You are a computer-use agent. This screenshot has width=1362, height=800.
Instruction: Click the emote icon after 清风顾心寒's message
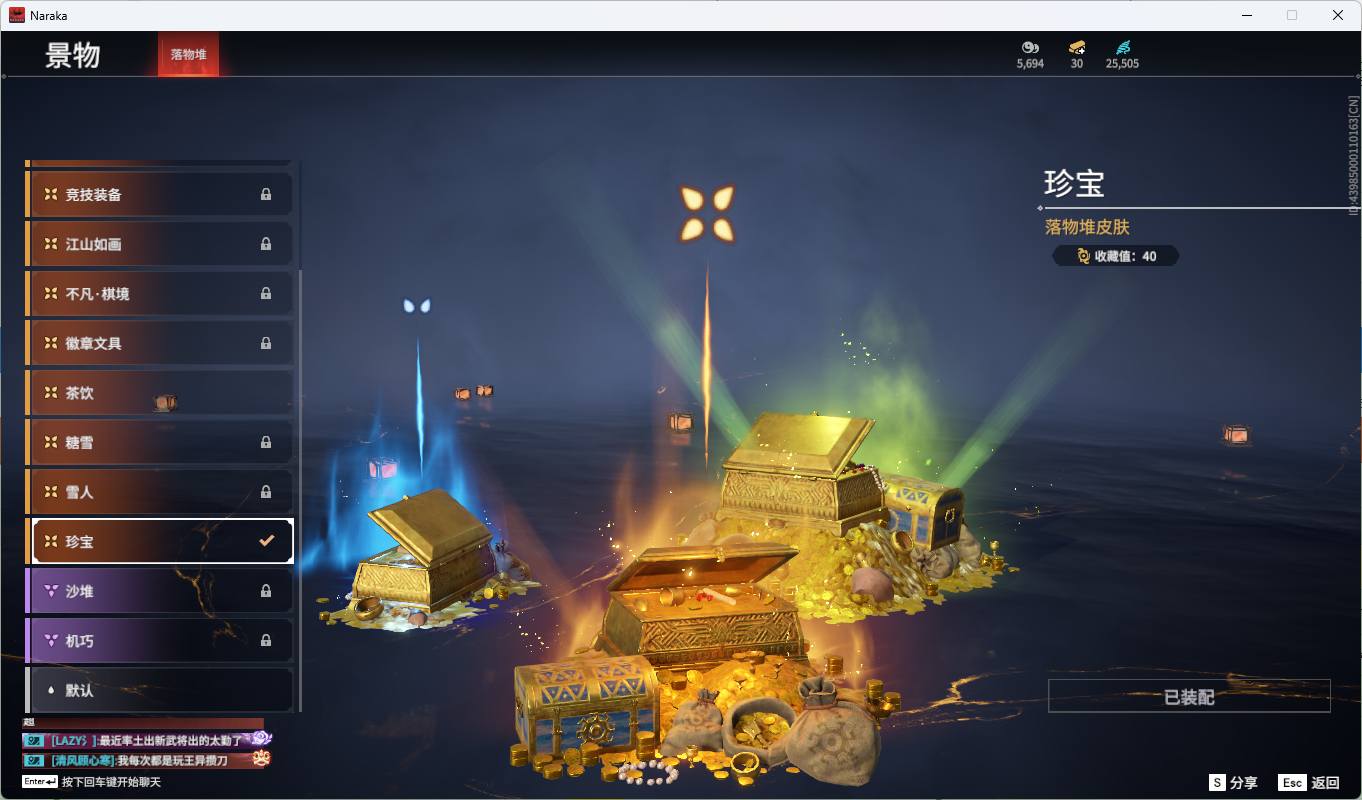(260, 759)
